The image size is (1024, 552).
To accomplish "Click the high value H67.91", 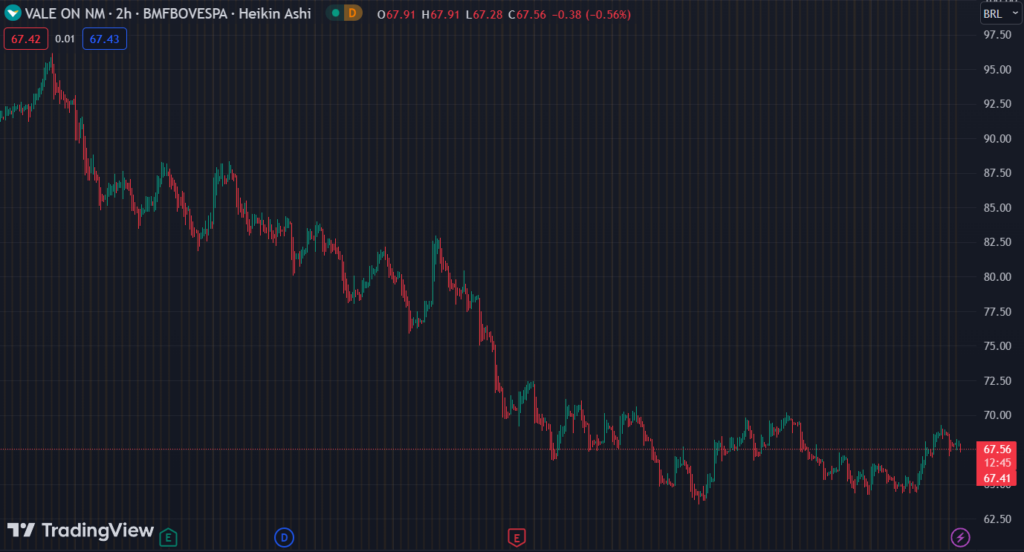I will coord(440,14).
